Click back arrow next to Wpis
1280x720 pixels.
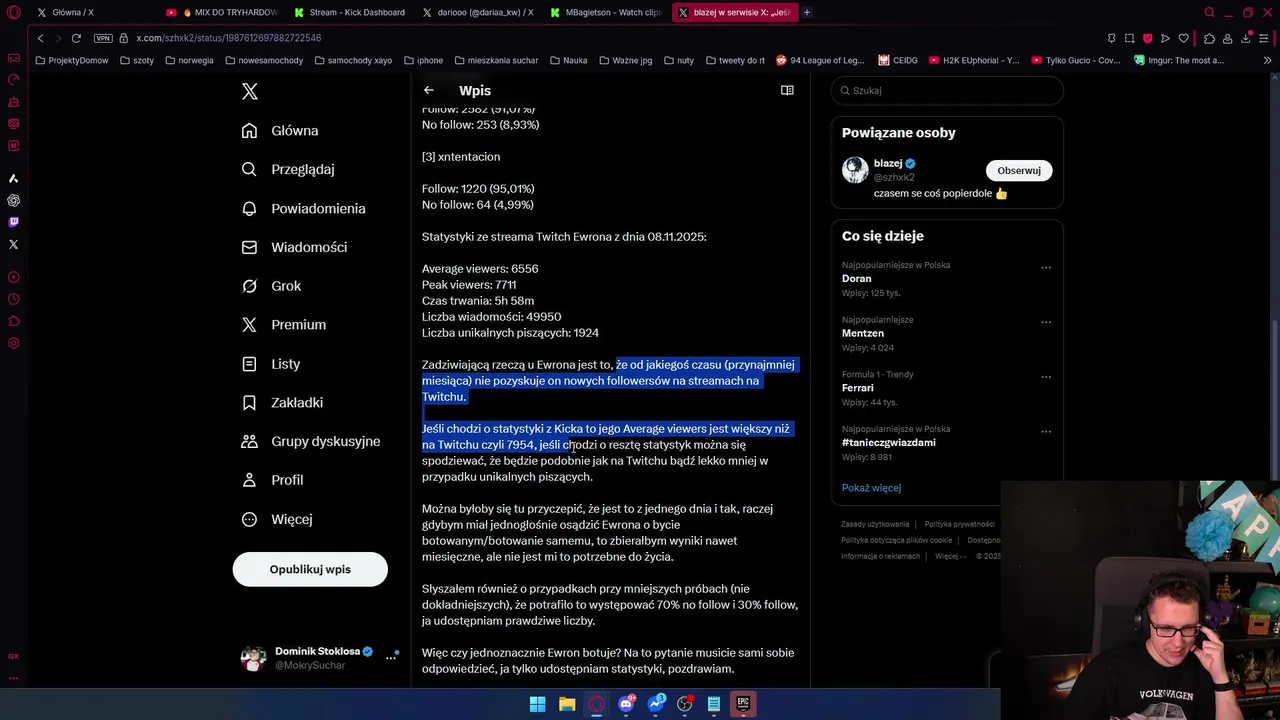tap(429, 90)
